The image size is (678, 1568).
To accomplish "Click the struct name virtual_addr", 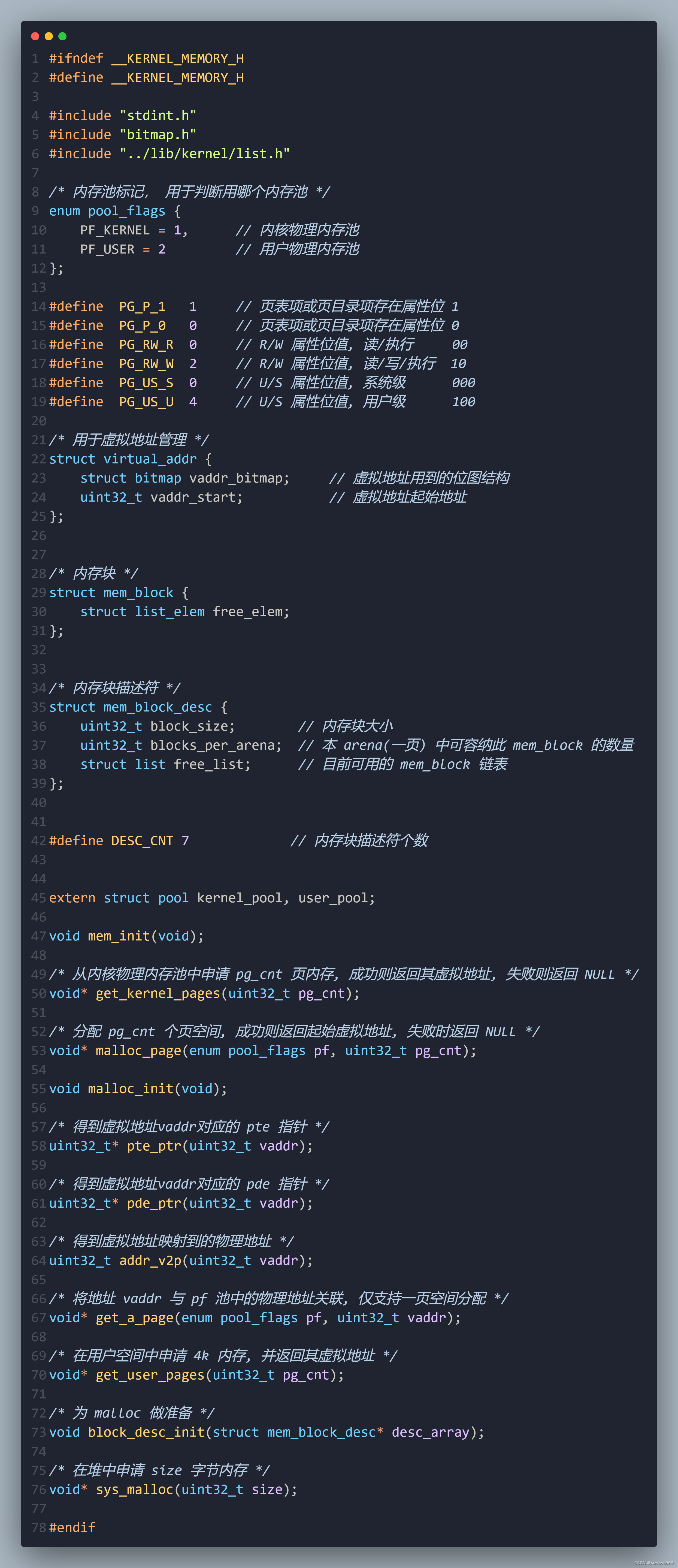I will point(150,459).
